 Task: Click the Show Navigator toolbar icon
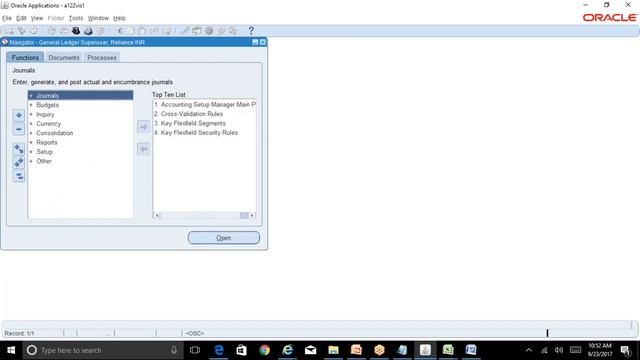[33, 31]
